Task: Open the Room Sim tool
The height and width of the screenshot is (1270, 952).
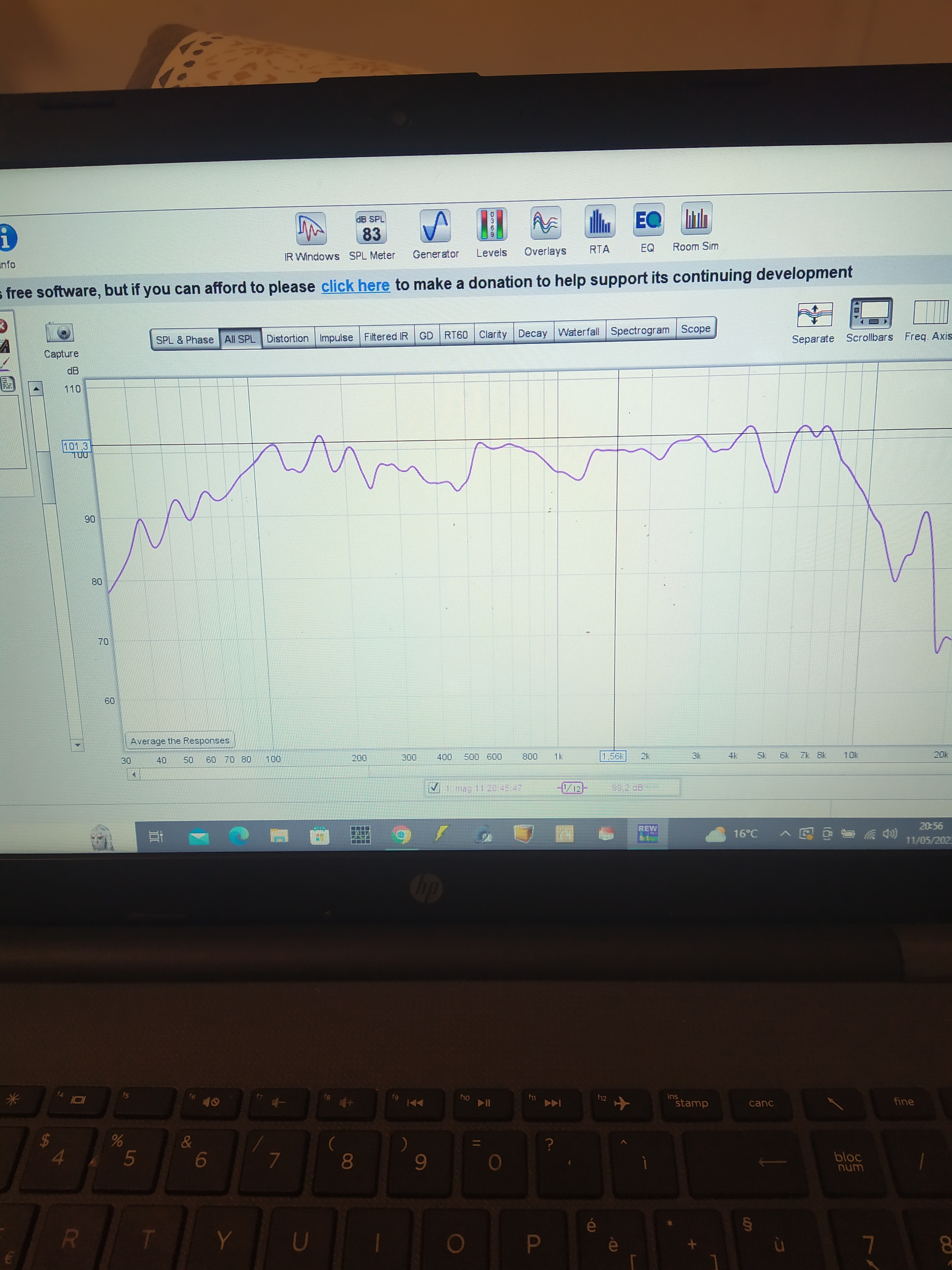Action: (x=696, y=227)
